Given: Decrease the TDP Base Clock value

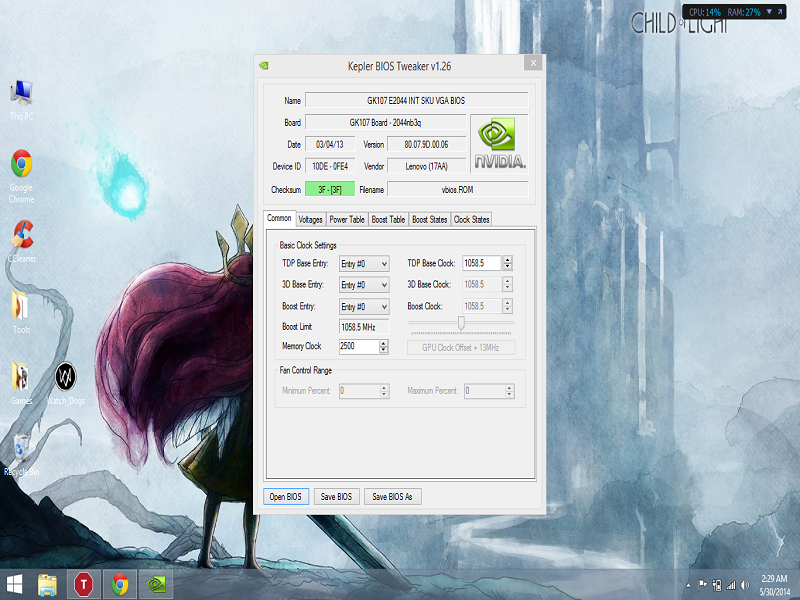Looking at the screenshot, I should tap(507, 267).
